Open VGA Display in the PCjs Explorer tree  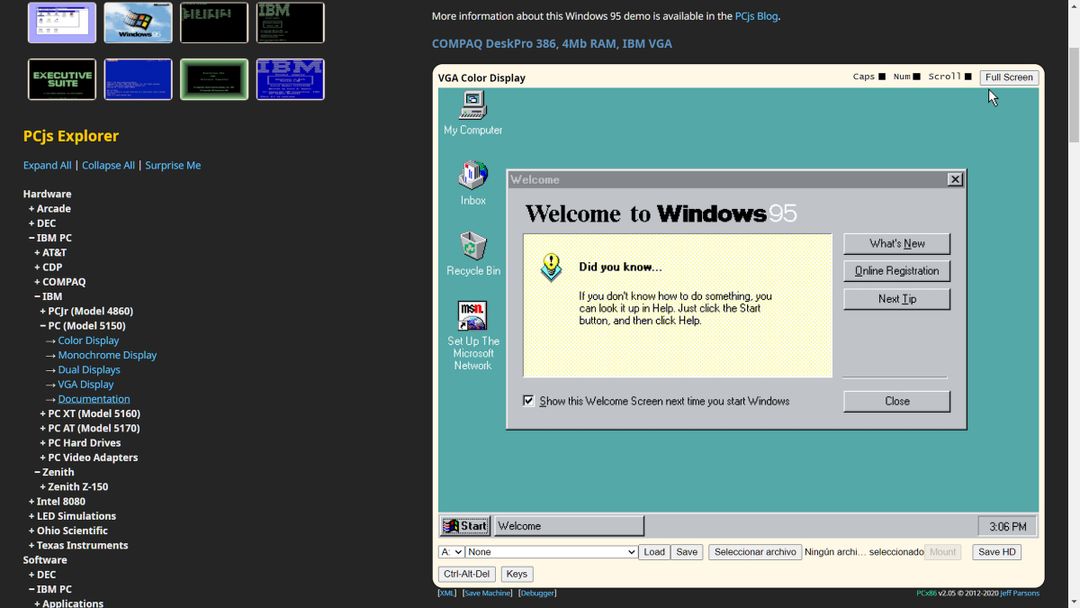(x=86, y=383)
